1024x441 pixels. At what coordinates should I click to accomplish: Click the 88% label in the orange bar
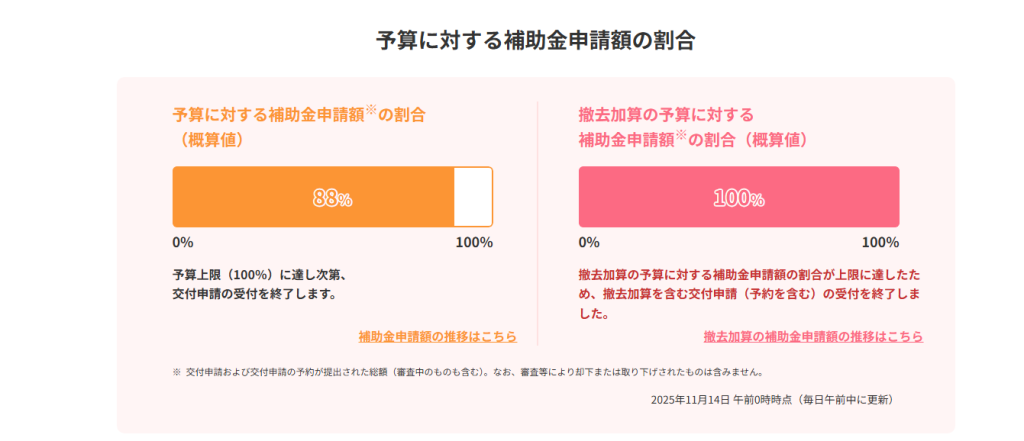pyautogui.click(x=332, y=198)
